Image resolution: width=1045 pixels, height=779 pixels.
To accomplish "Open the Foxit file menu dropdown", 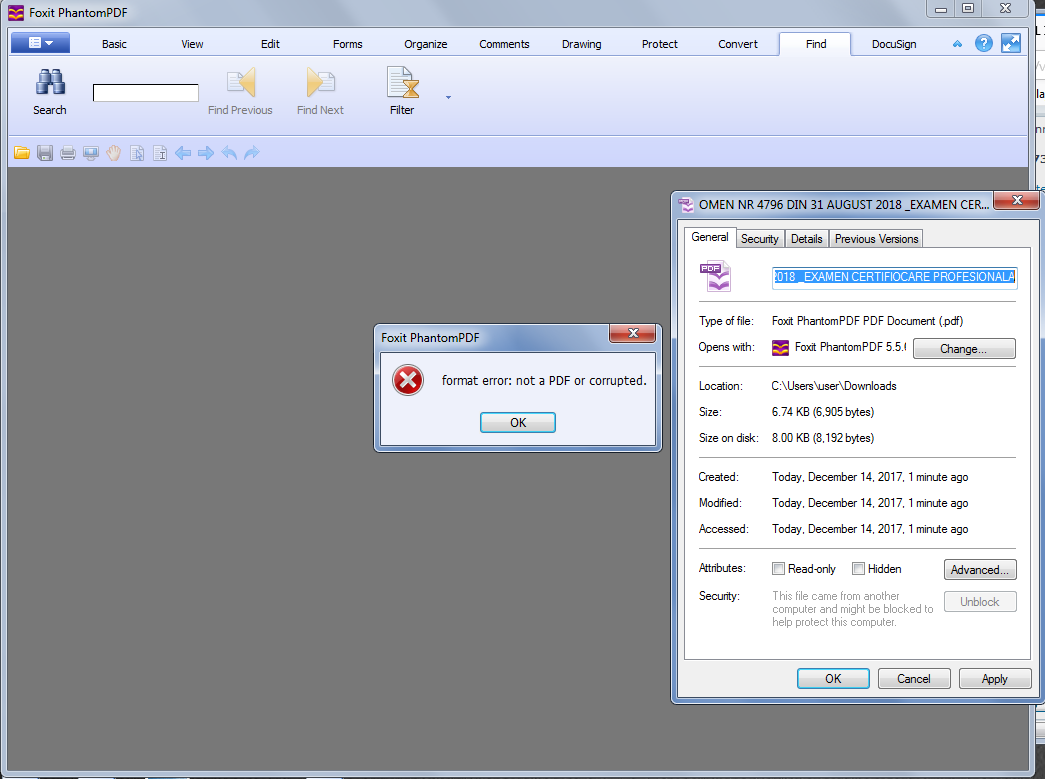I will (40, 43).
